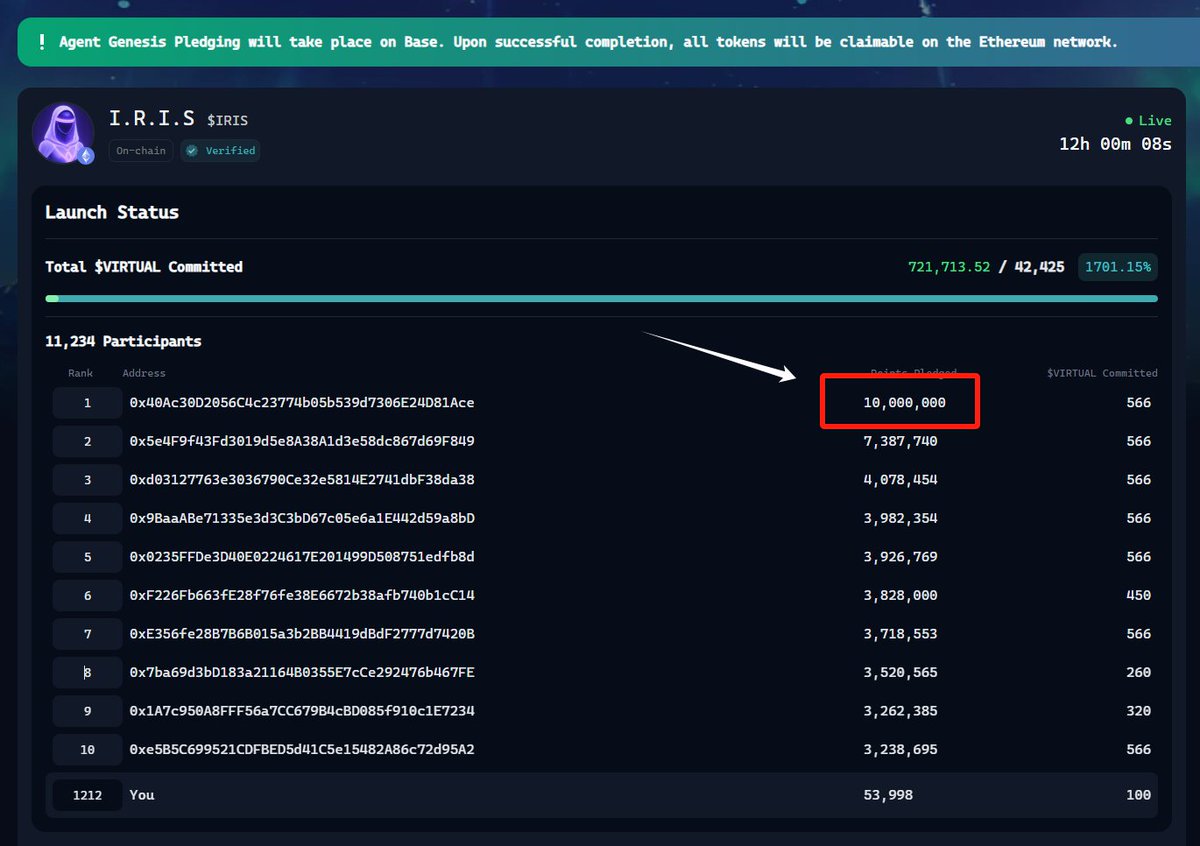
Task: Click the 100 committed value in your row
Action: (1138, 795)
